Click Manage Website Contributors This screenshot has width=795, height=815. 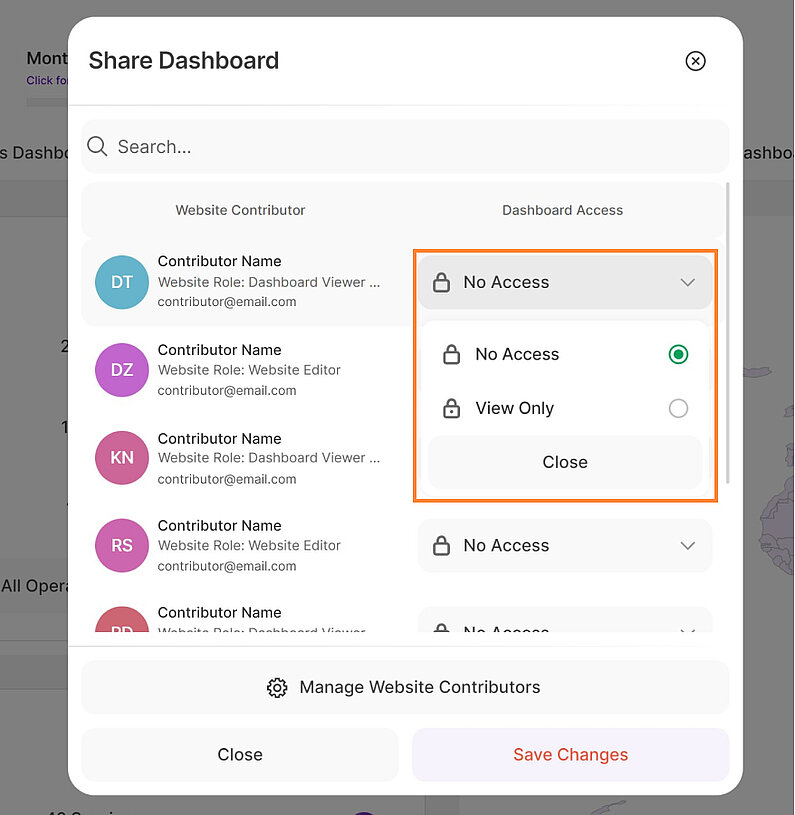tap(419, 688)
